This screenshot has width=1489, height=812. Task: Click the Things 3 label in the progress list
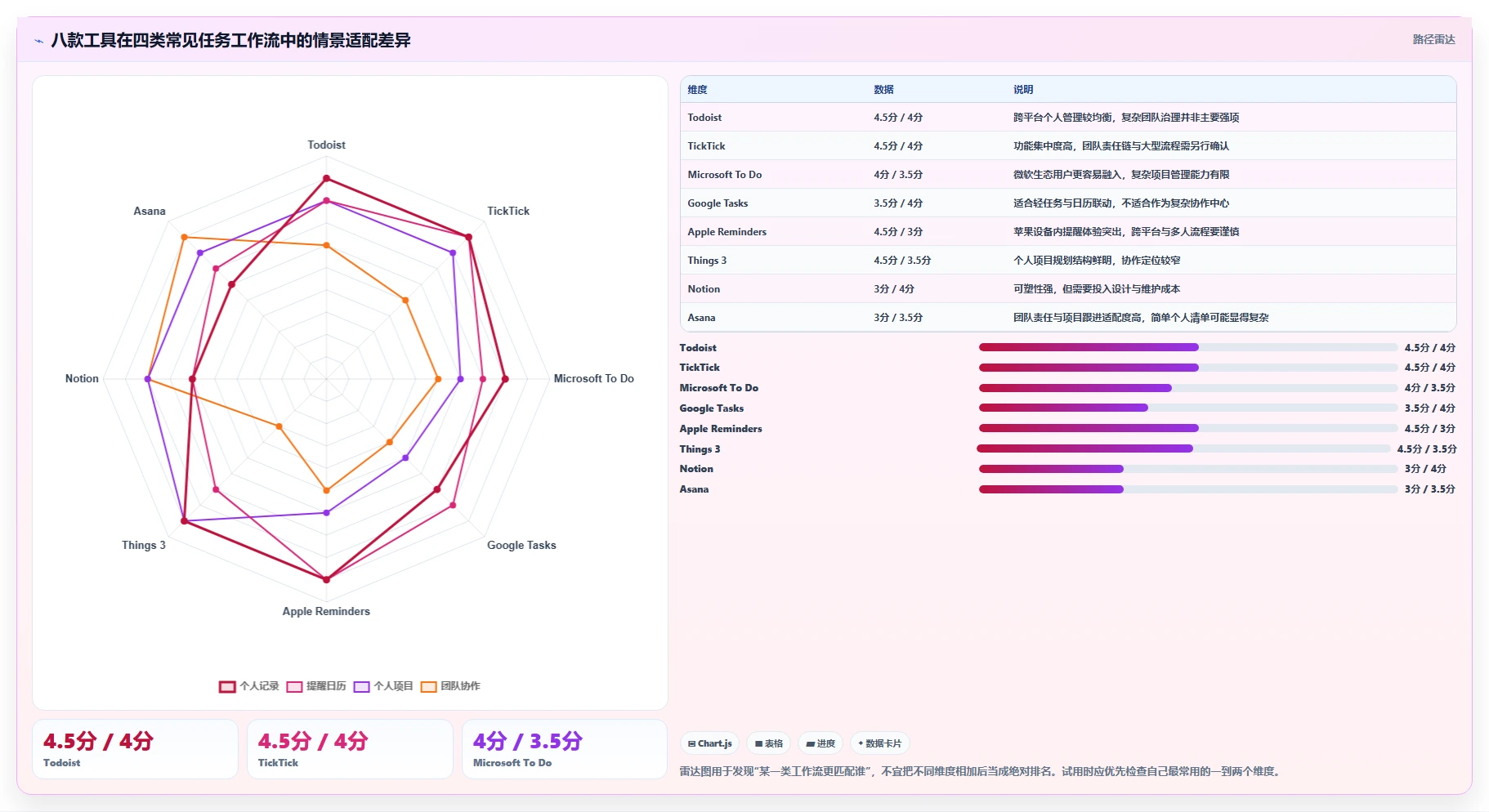point(700,449)
